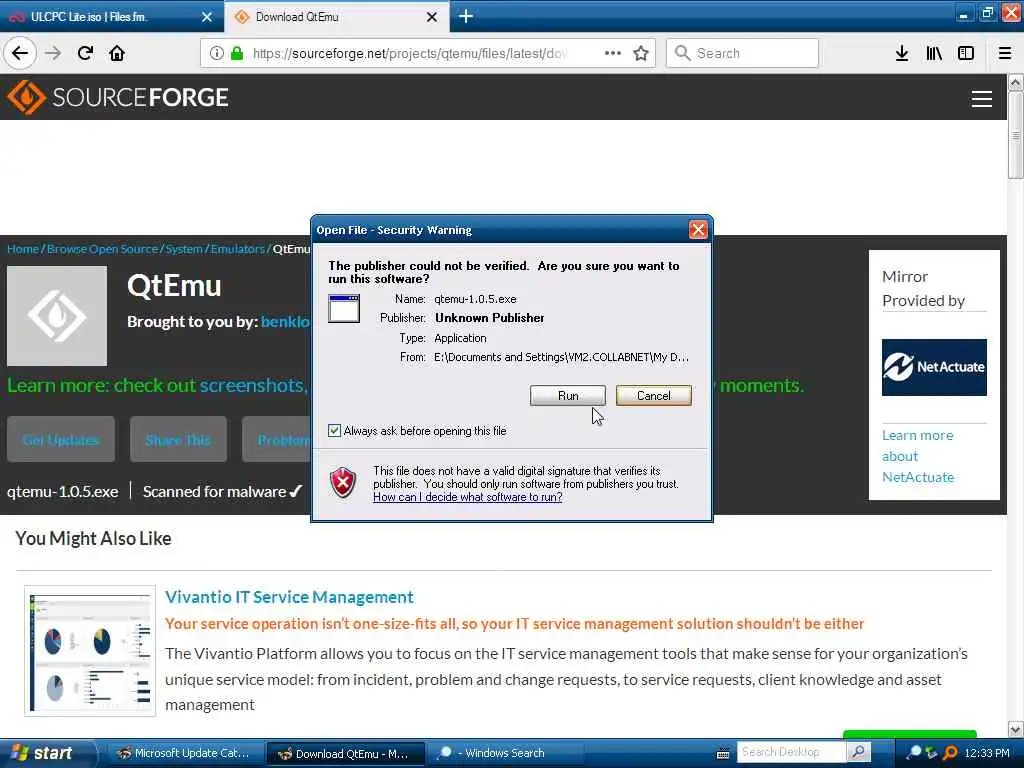Close the Download QtEmu tab
The image size is (1024, 768).
point(432,17)
